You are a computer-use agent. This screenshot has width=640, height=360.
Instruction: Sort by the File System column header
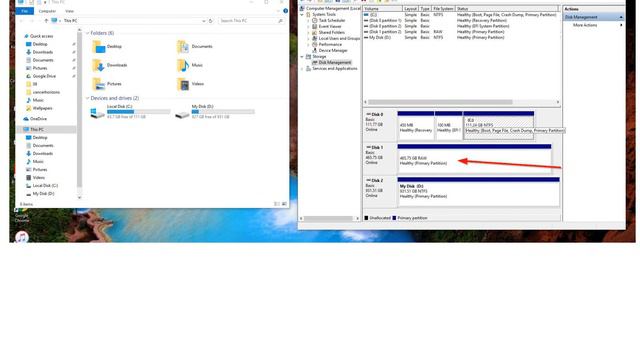[x=443, y=9]
